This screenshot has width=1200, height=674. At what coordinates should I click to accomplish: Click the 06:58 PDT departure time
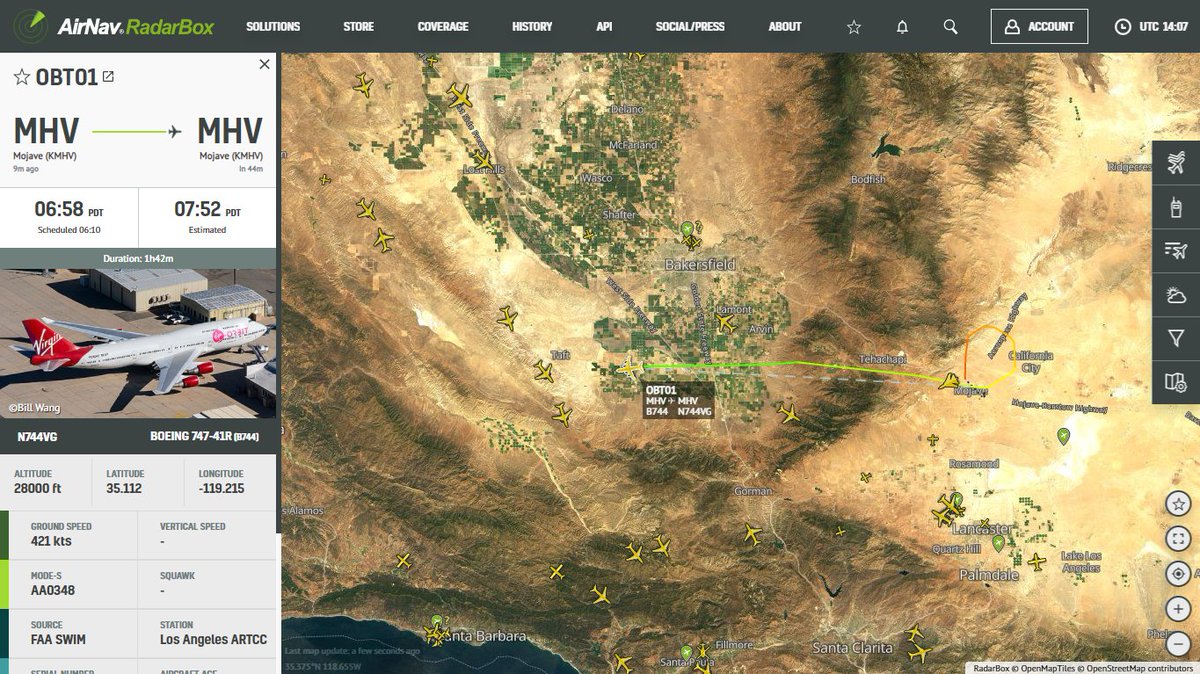pos(69,211)
